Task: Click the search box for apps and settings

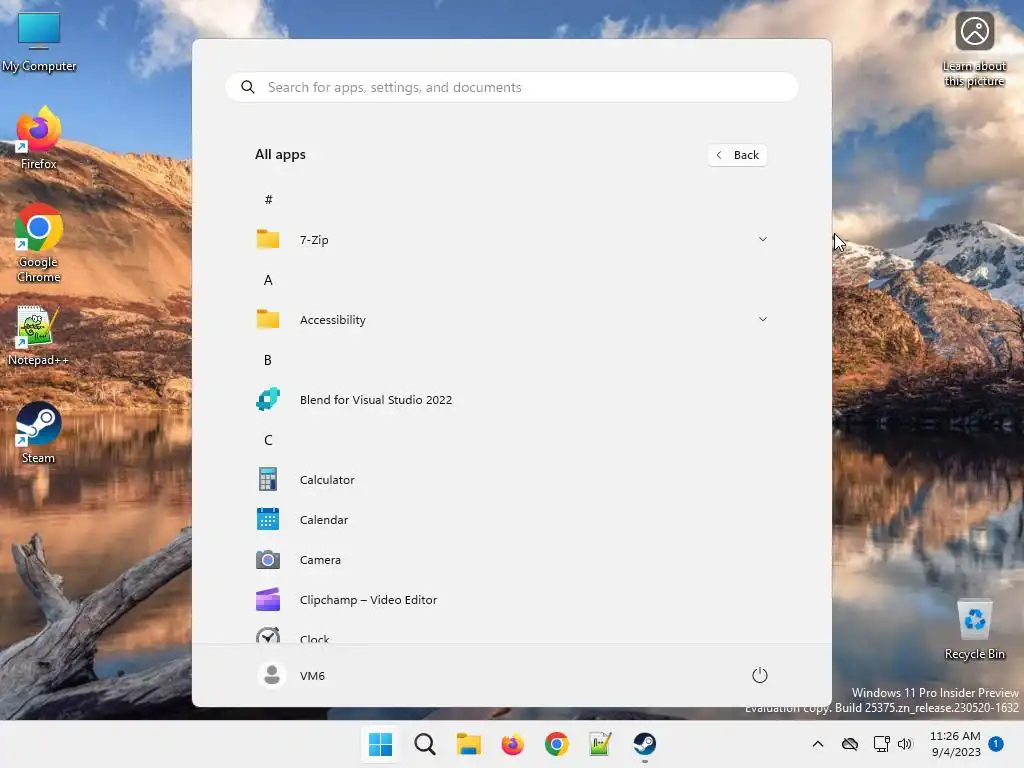Action: tap(512, 87)
